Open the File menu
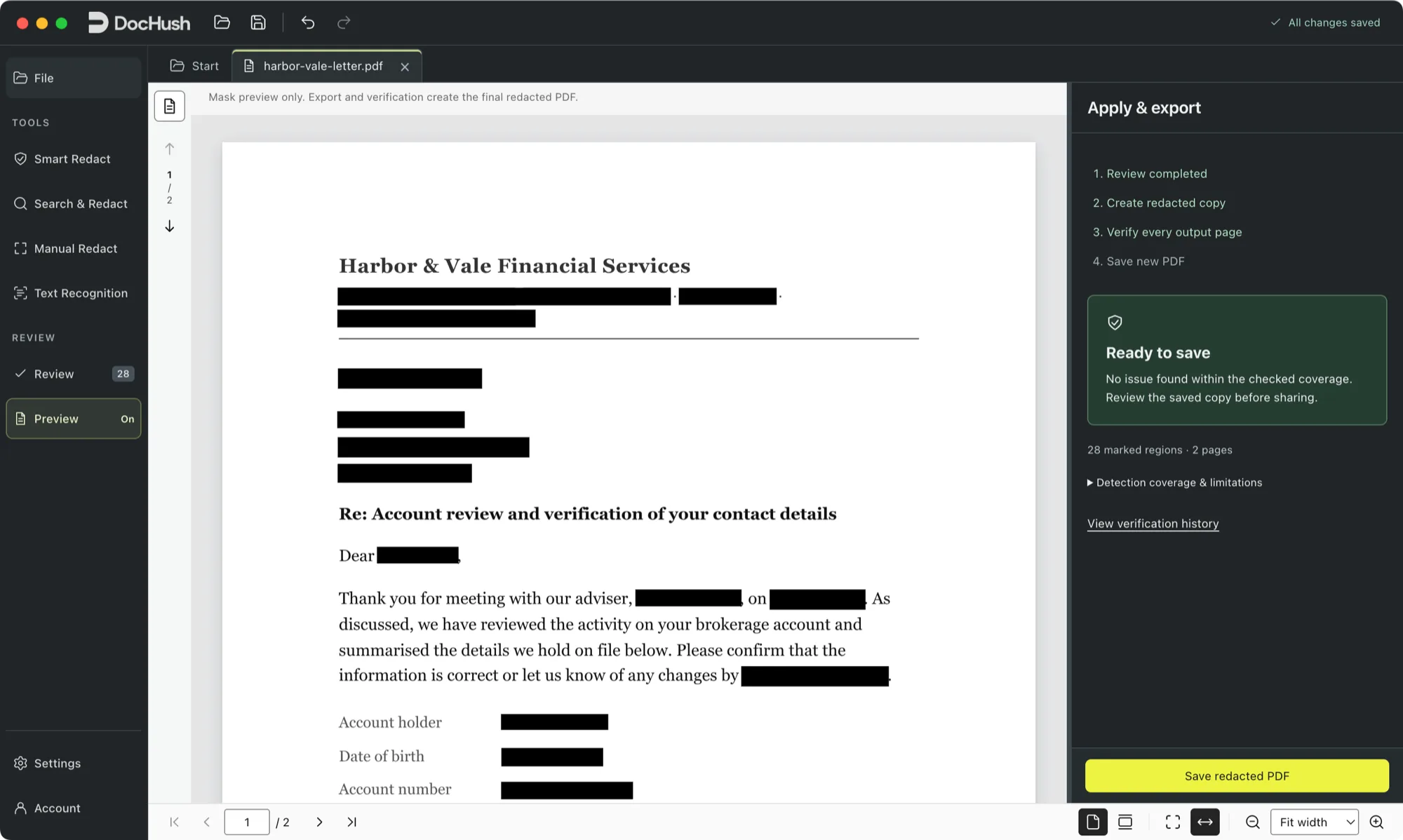 pyautogui.click(x=74, y=78)
